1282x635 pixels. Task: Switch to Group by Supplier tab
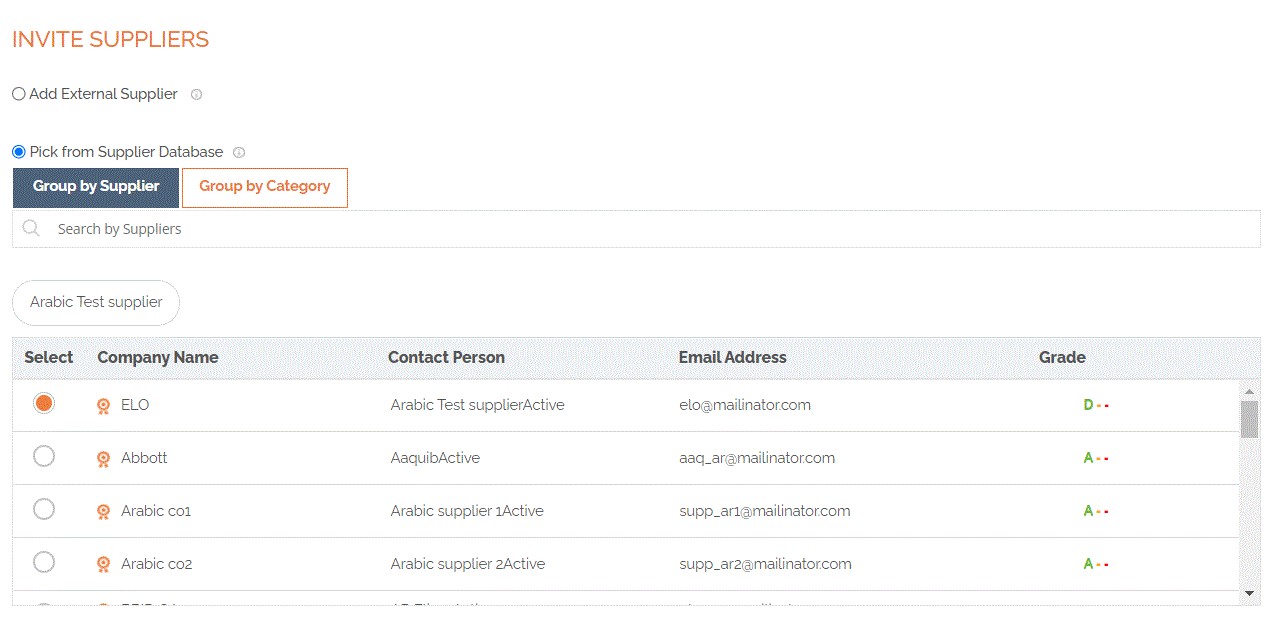(96, 187)
